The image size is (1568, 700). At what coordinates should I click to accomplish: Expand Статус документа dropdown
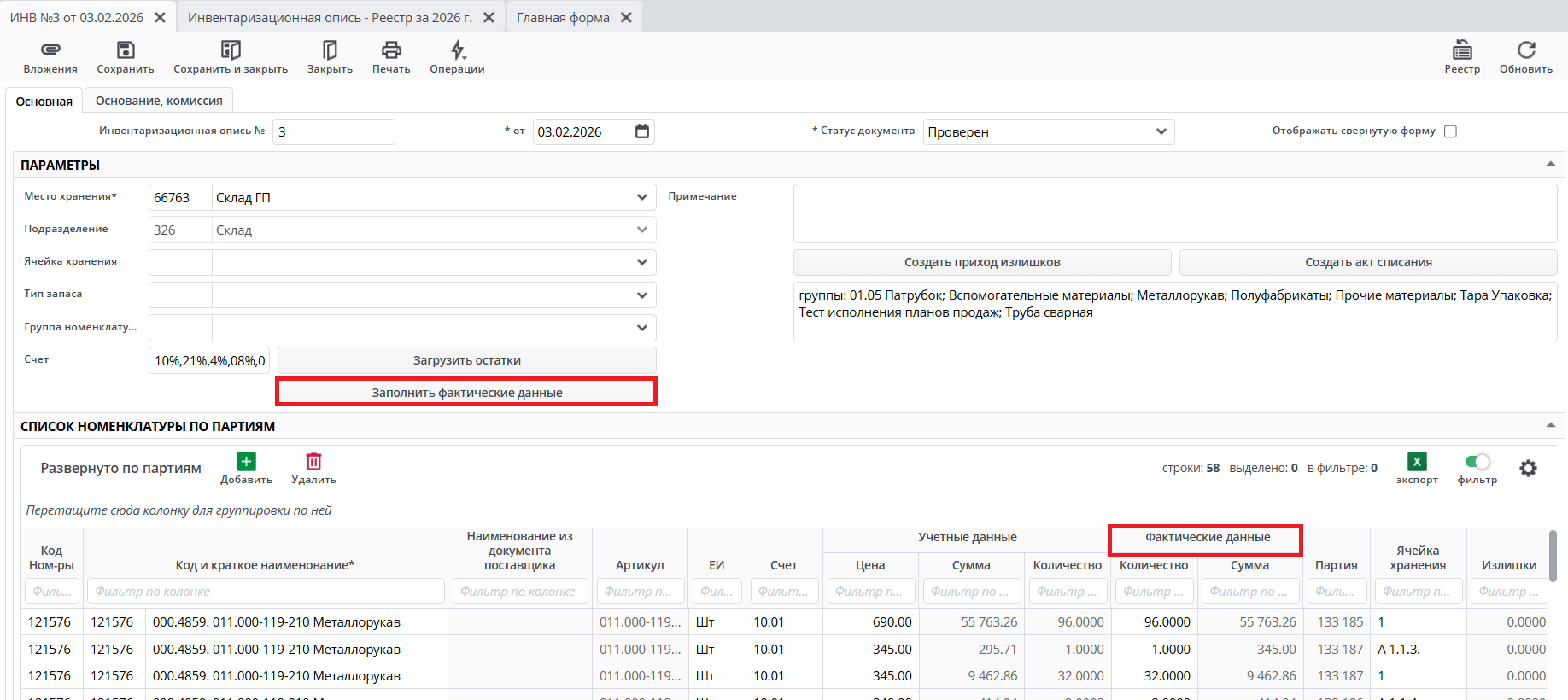coord(1161,131)
